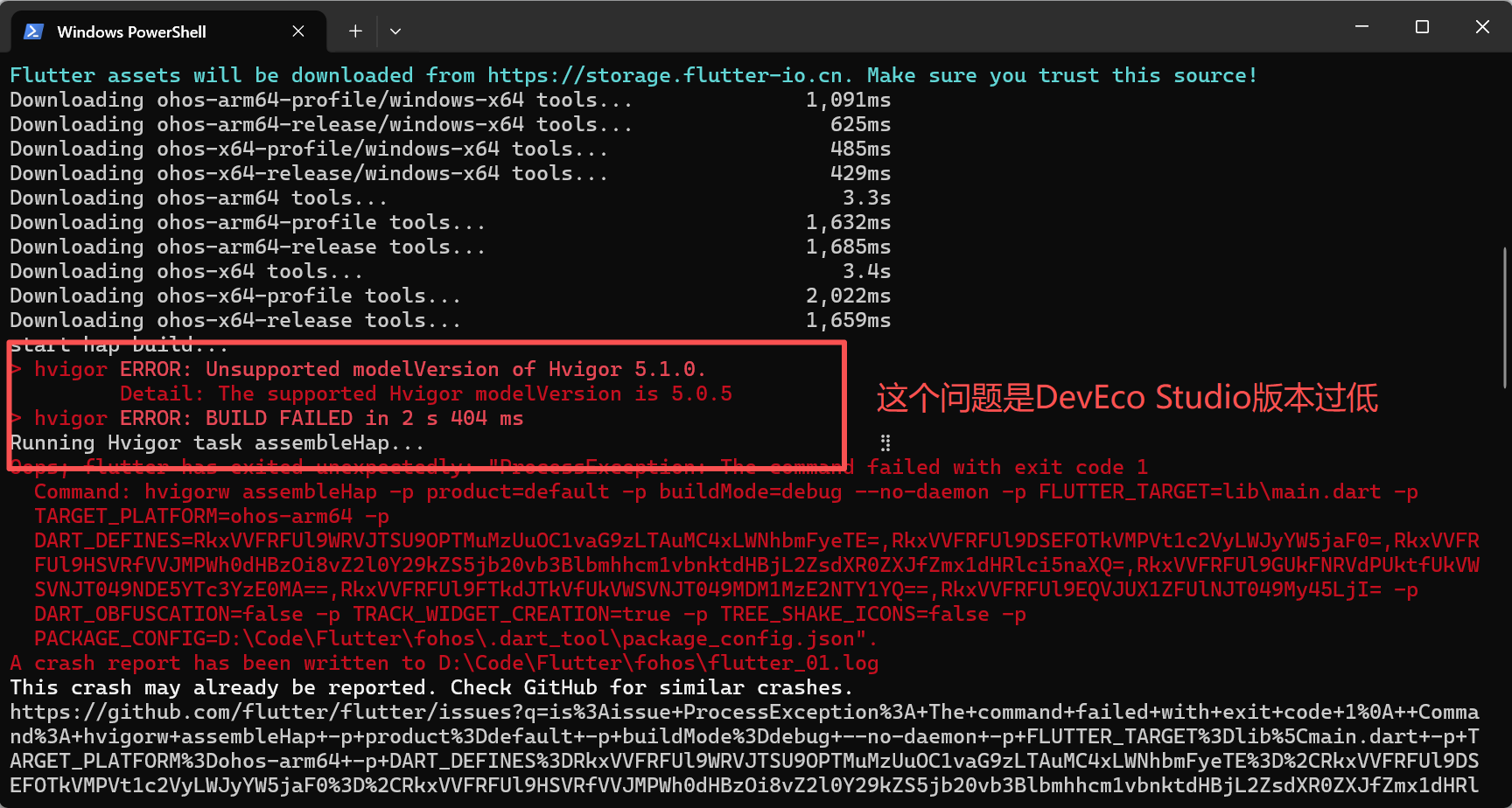Click the https://storage.flutter-io.cn URL

[x=665, y=75]
